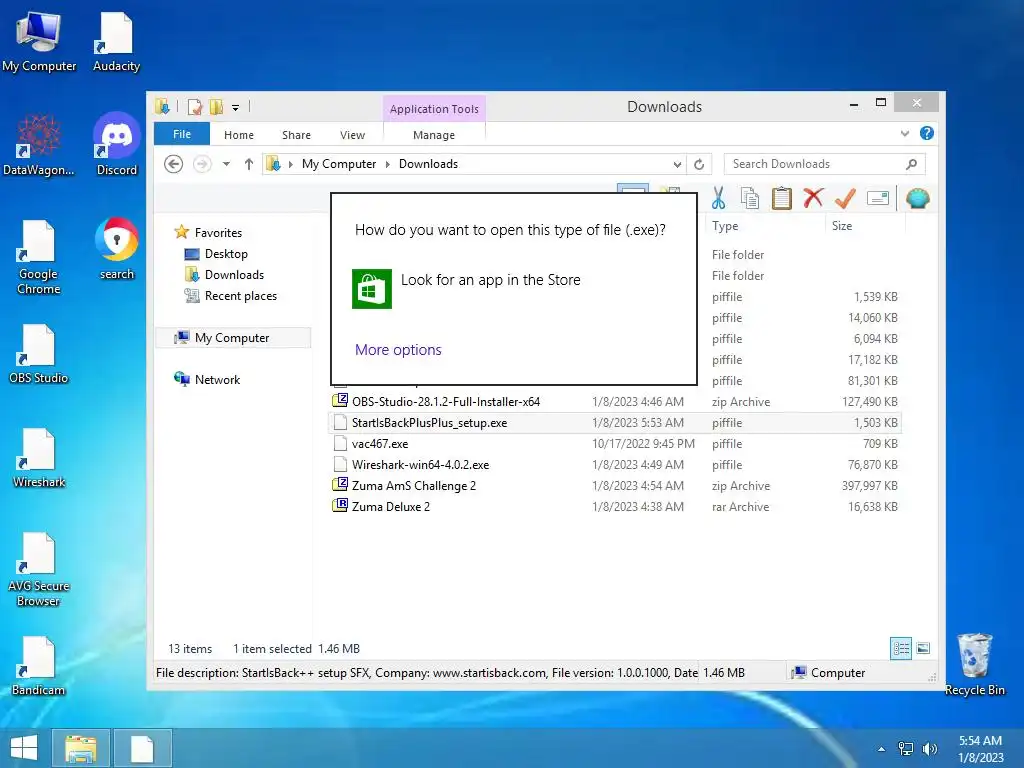Click the Up one level arrow
1024x768 pixels.
point(249,164)
